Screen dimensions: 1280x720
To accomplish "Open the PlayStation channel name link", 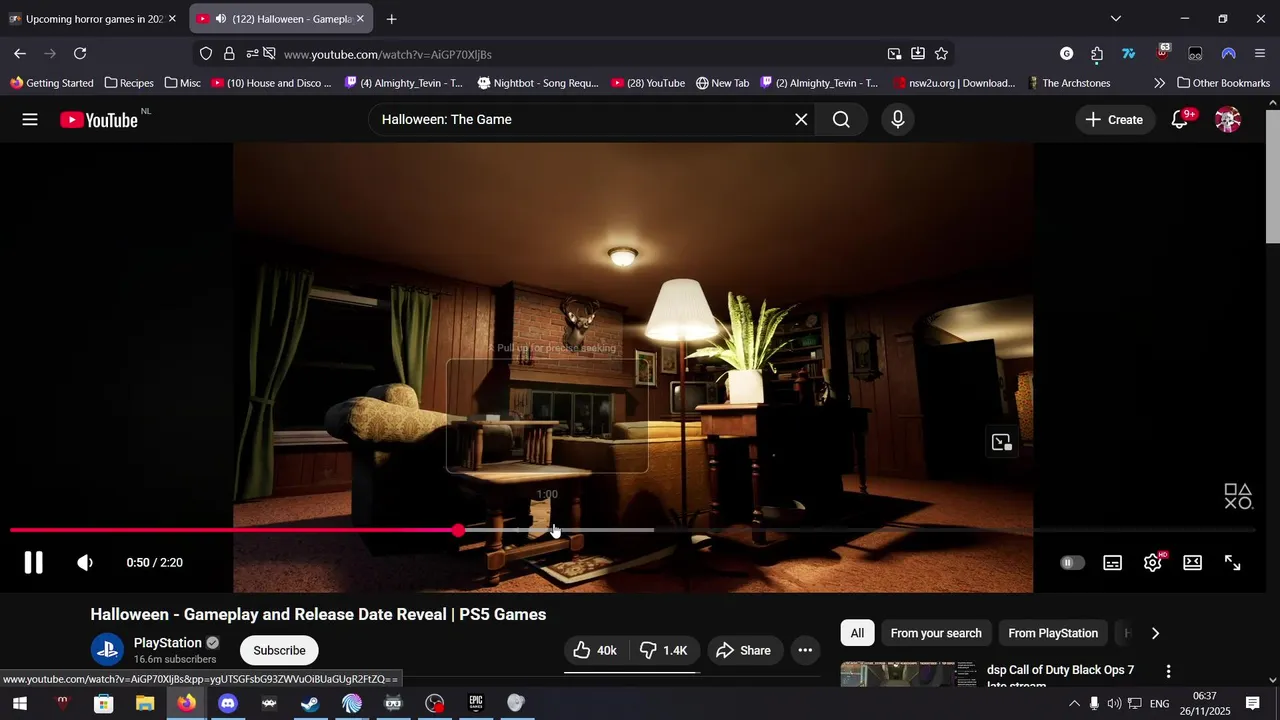I will 168,643.
